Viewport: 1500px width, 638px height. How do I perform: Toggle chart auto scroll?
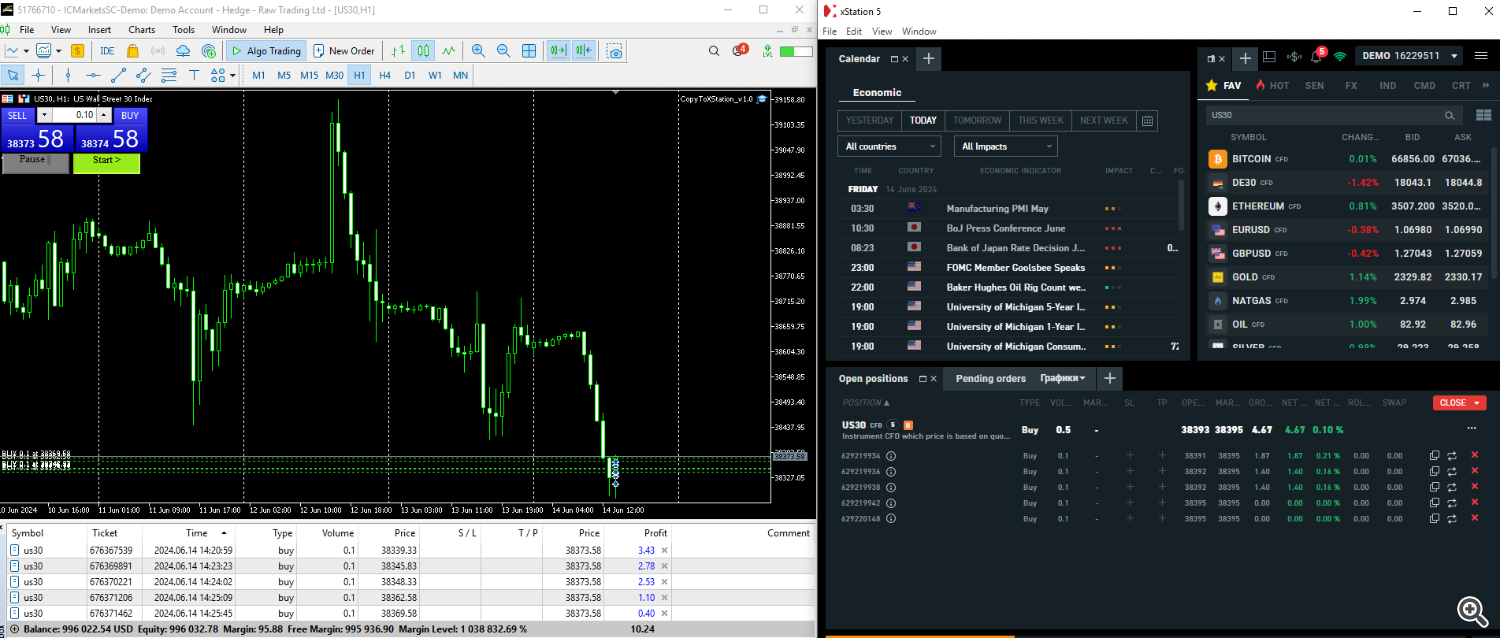click(x=558, y=51)
